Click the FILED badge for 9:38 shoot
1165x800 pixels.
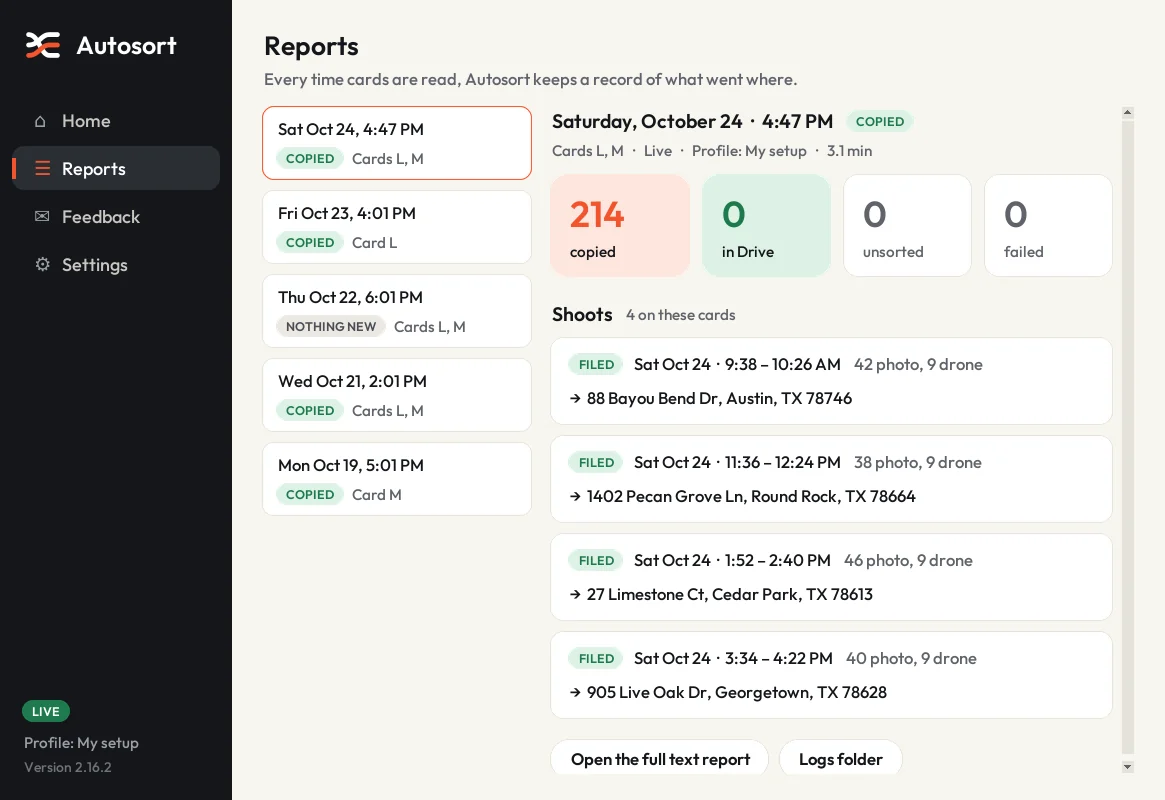[x=596, y=365]
